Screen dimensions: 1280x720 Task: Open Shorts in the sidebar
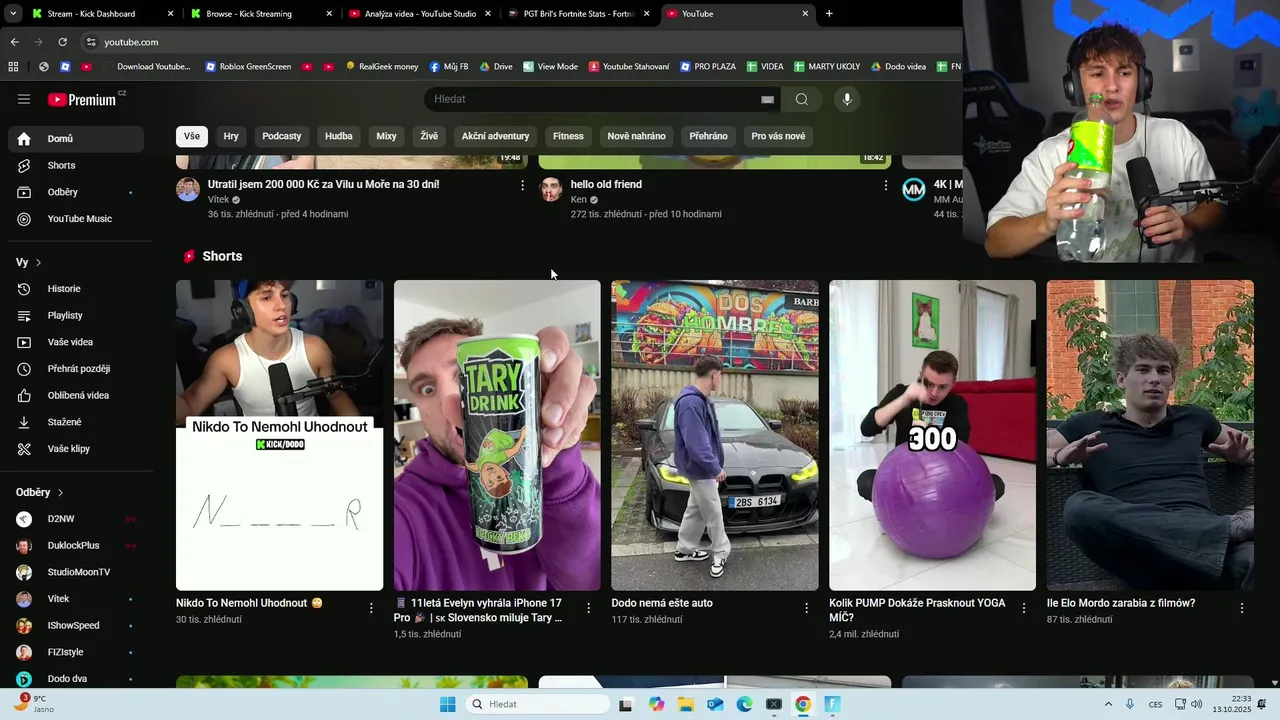pyautogui.click(x=76, y=165)
